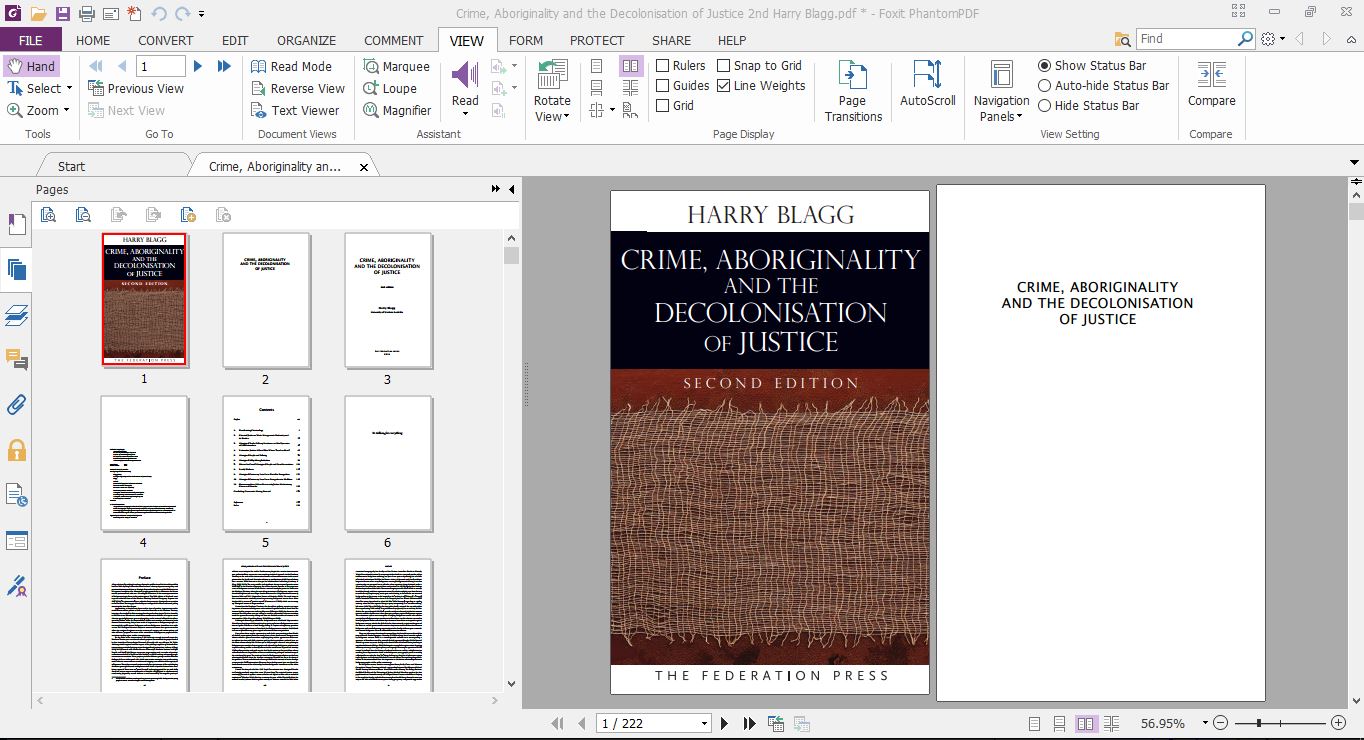
Task: Open the Zoom tool dropdown
Action: pos(66,110)
